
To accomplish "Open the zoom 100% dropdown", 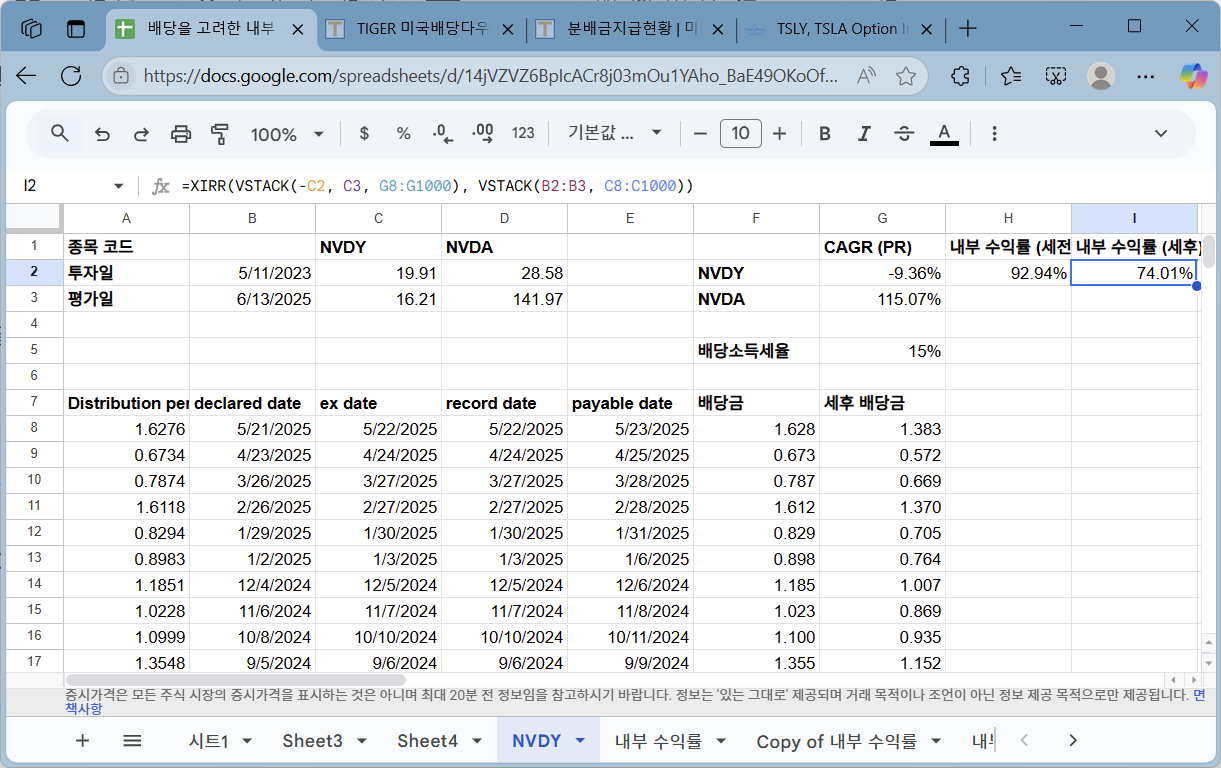I will coord(287,134).
